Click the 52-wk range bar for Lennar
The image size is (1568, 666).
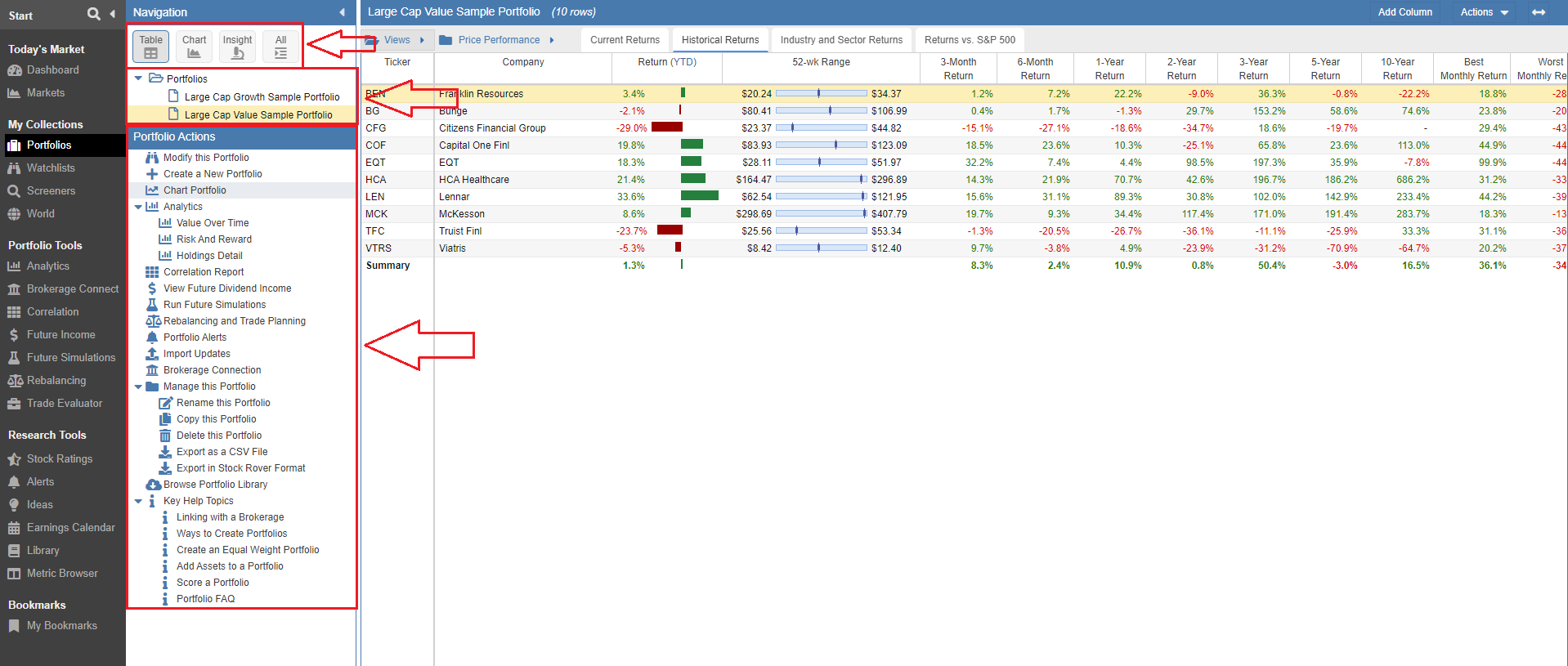point(821,197)
